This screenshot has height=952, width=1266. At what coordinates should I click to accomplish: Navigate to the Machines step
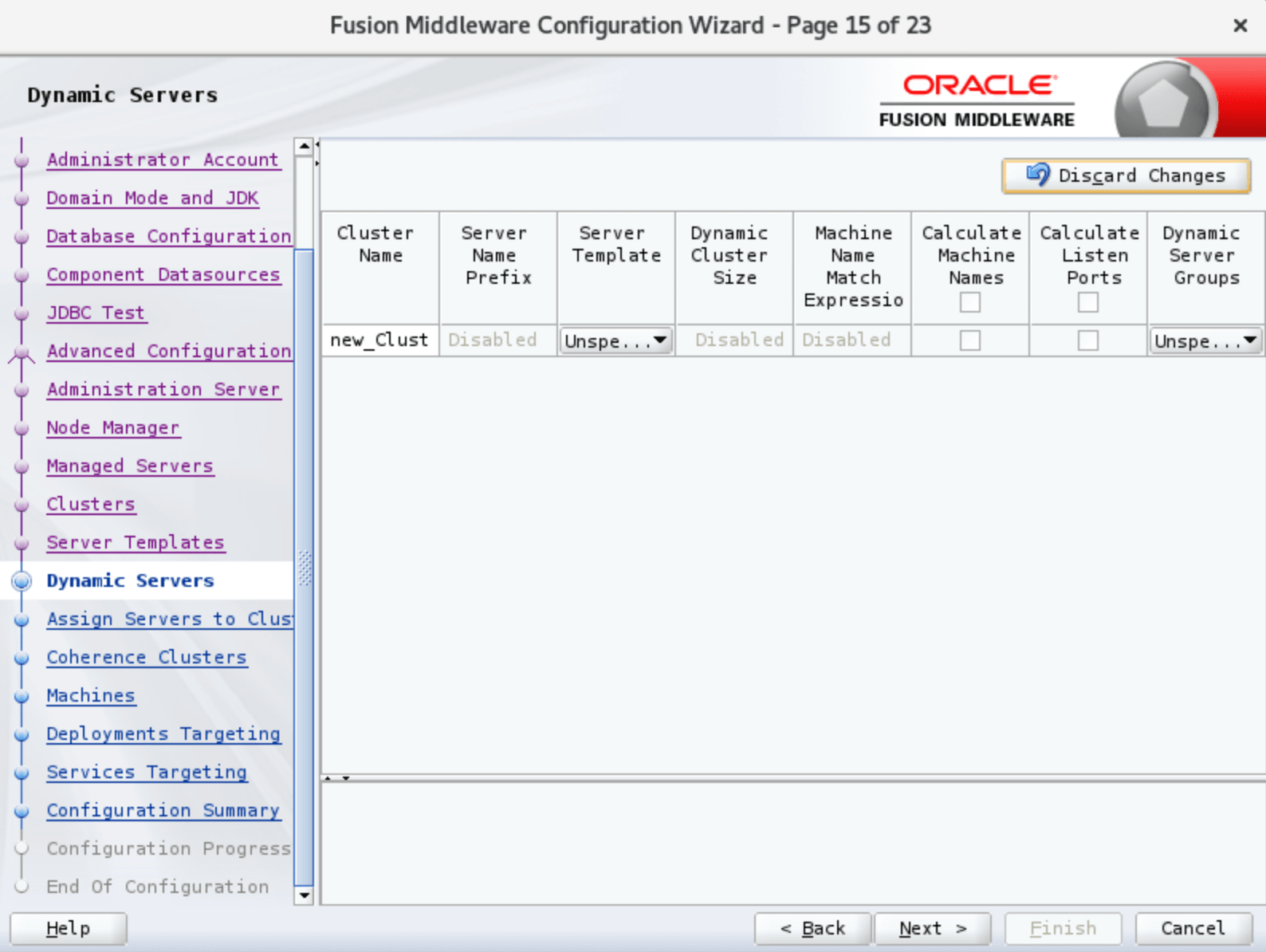click(x=90, y=695)
